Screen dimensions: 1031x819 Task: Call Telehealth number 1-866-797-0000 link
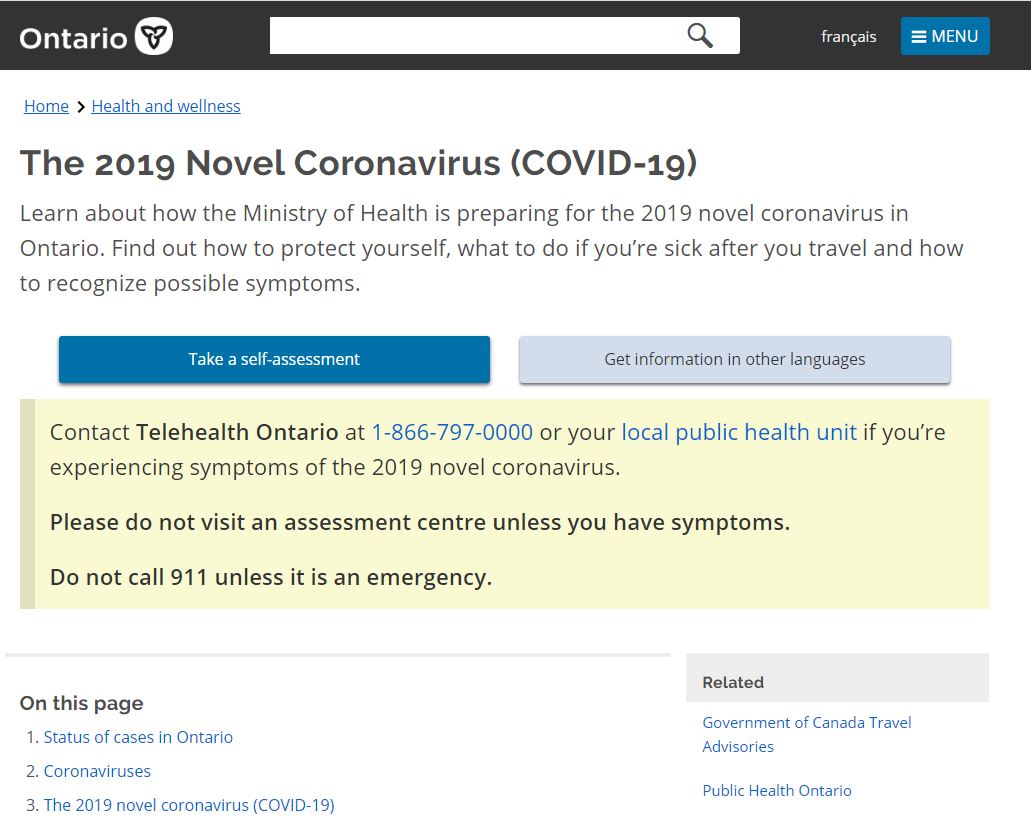(452, 432)
